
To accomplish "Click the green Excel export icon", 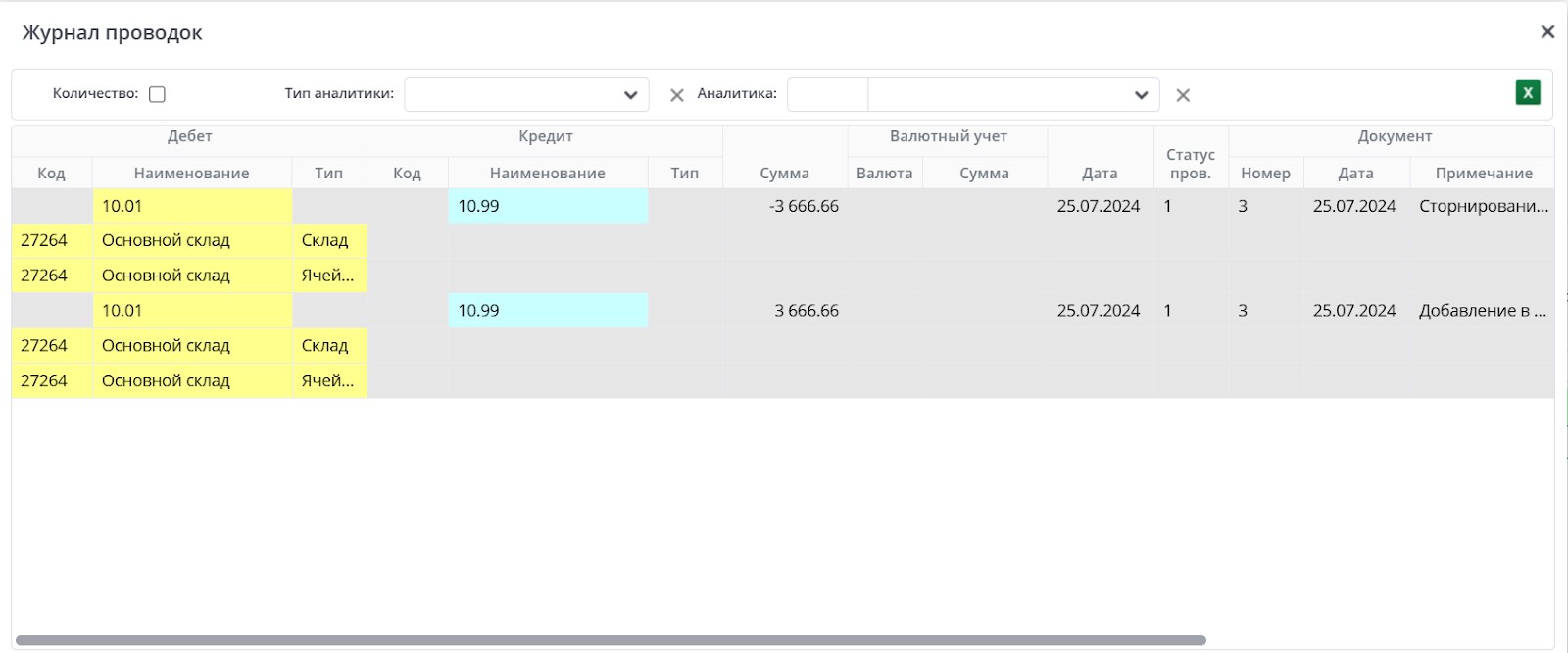I will pos(1527,93).
